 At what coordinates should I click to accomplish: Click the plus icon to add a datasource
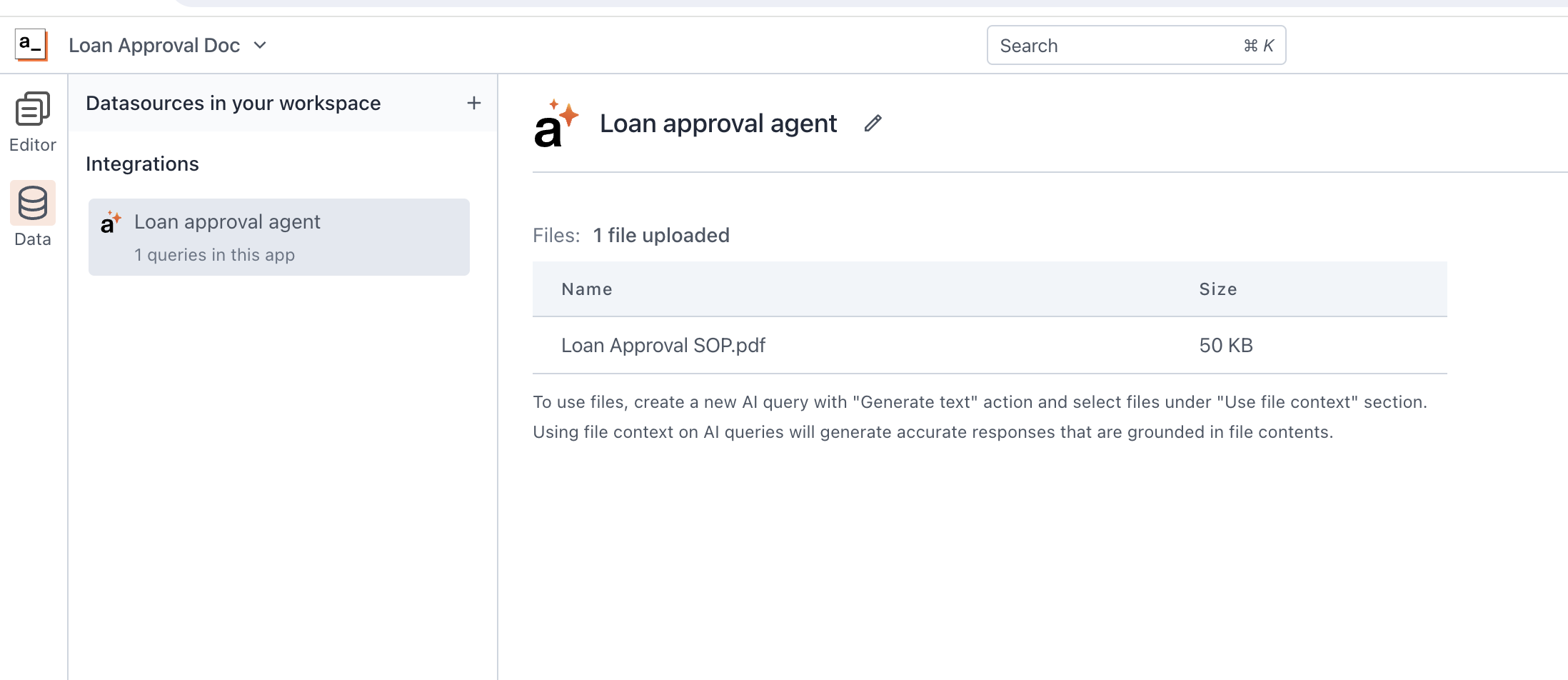(473, 103)
